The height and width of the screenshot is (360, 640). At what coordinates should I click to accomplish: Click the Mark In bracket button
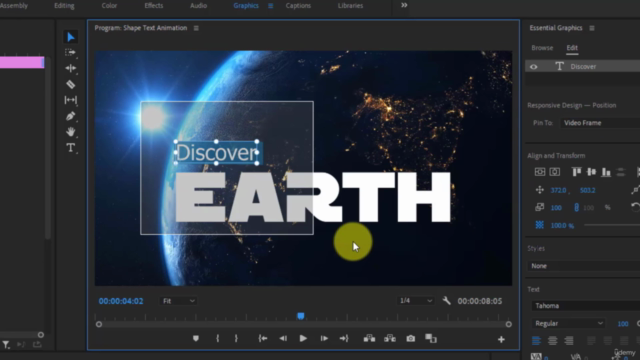[x=218, y=338]
